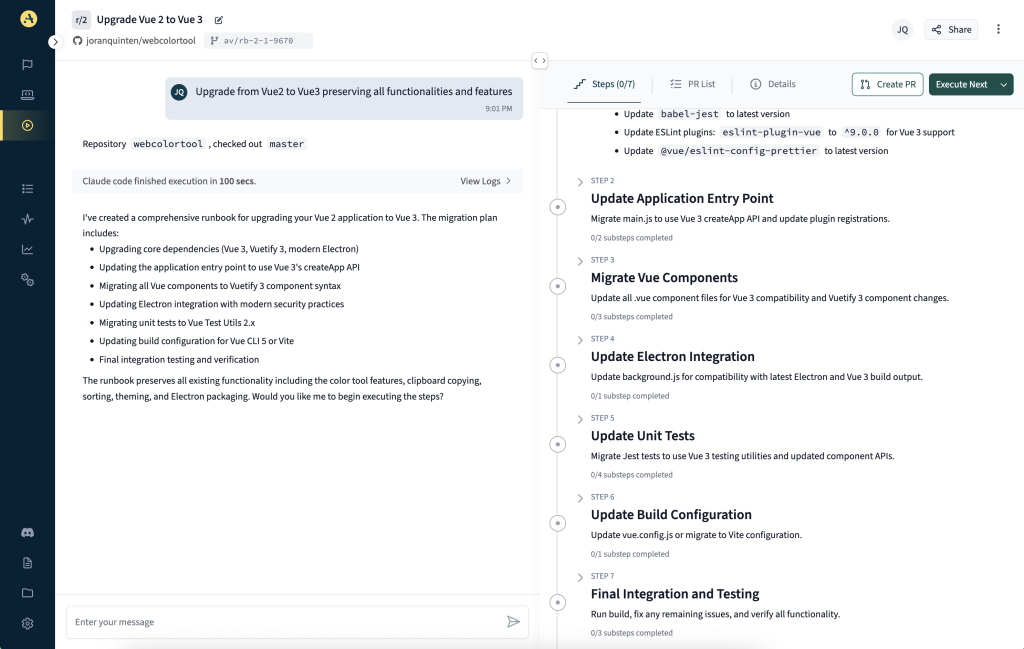Switch to the Details tab
Viewport: 1024px width, 649px height.
772,84
